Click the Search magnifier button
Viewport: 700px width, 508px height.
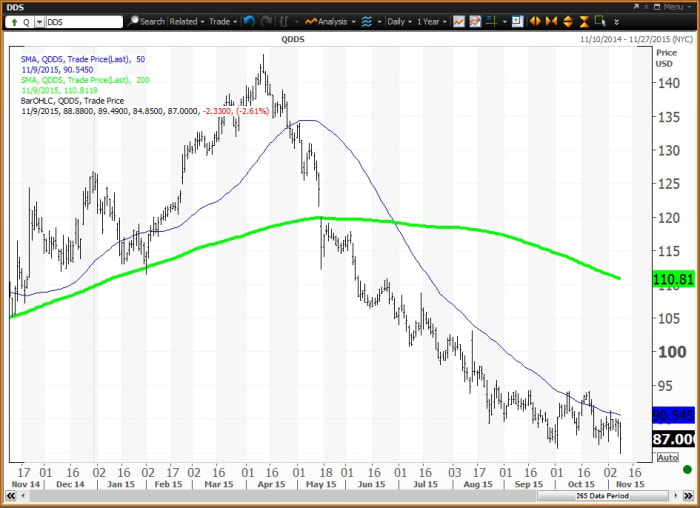click(146, 21)
